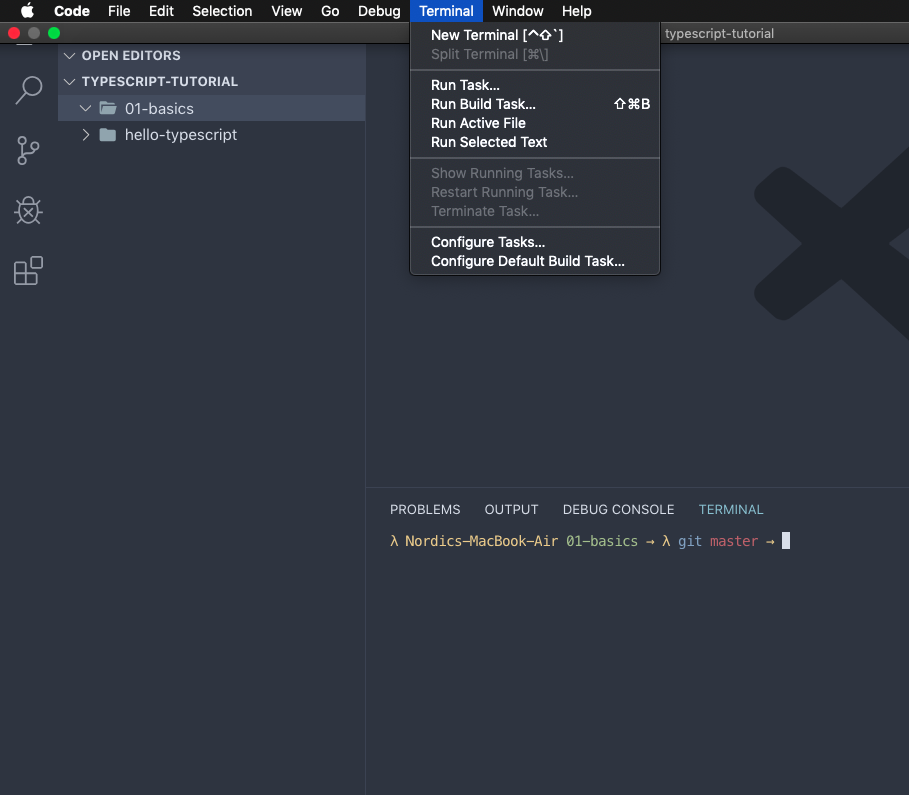
Task: Select the TERMINAL panel tab
Action: [x=731, y=510]
